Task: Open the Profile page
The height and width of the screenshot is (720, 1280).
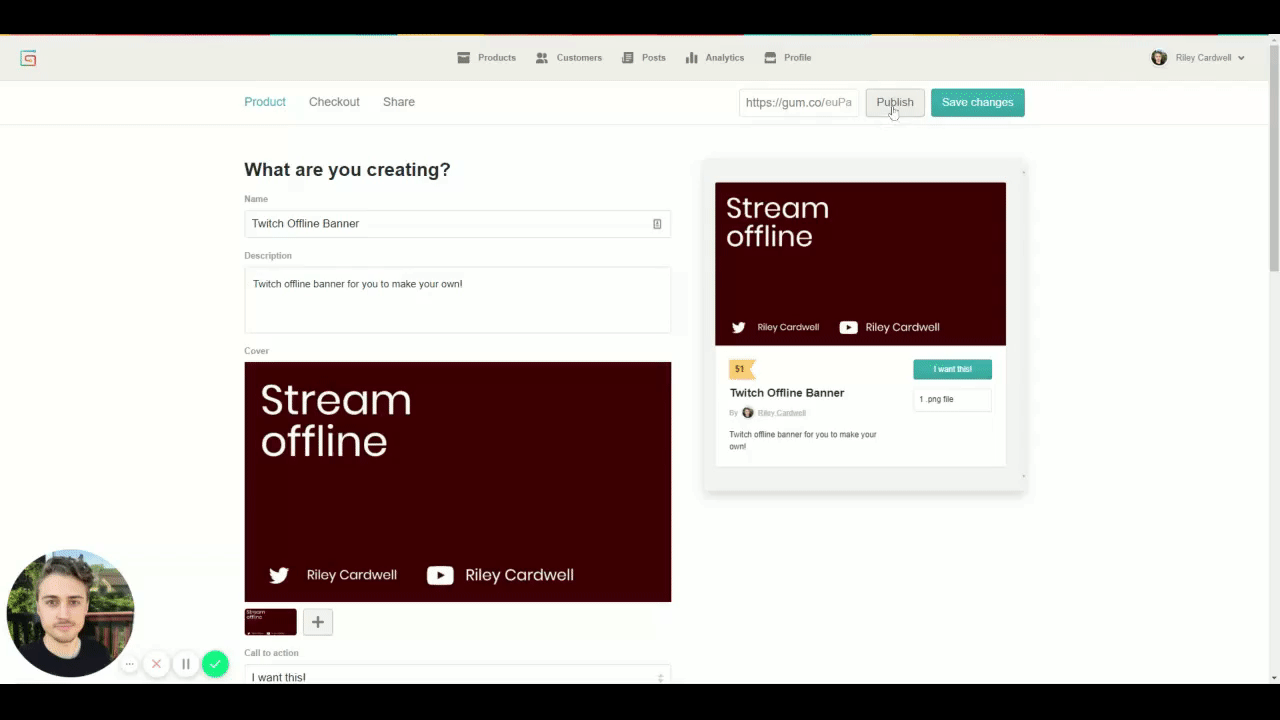Action: pyautogui.click(x=788, y=58)
